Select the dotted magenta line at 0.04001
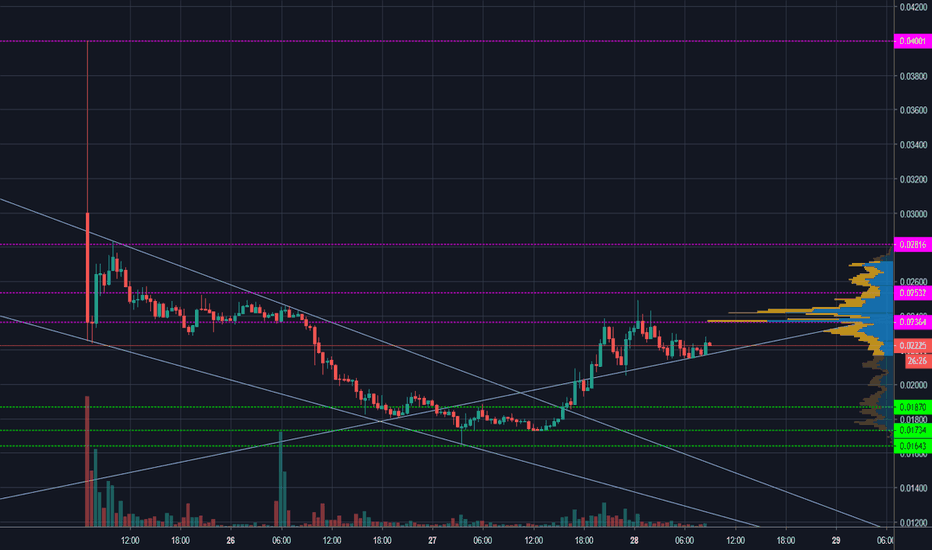 (446, 41)
